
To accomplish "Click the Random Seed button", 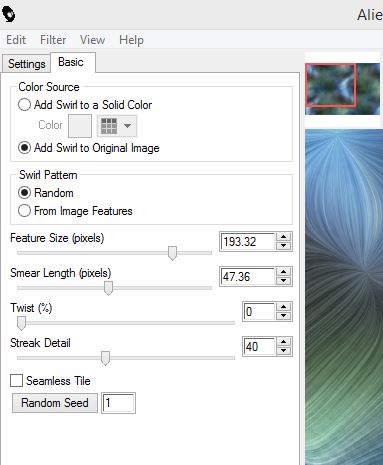I will click(x=55, y=403).
